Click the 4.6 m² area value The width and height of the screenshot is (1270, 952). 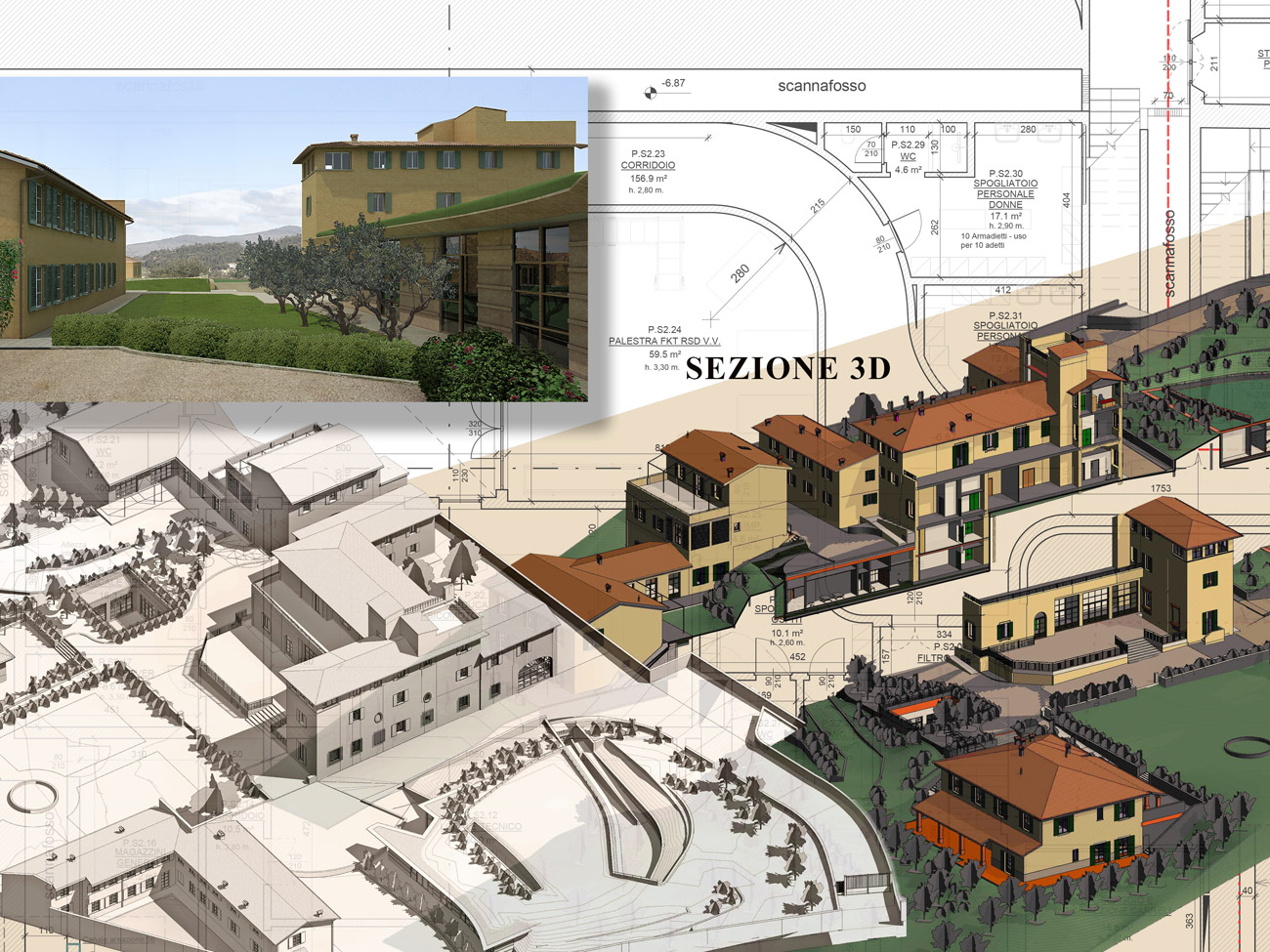click(908, 170)
